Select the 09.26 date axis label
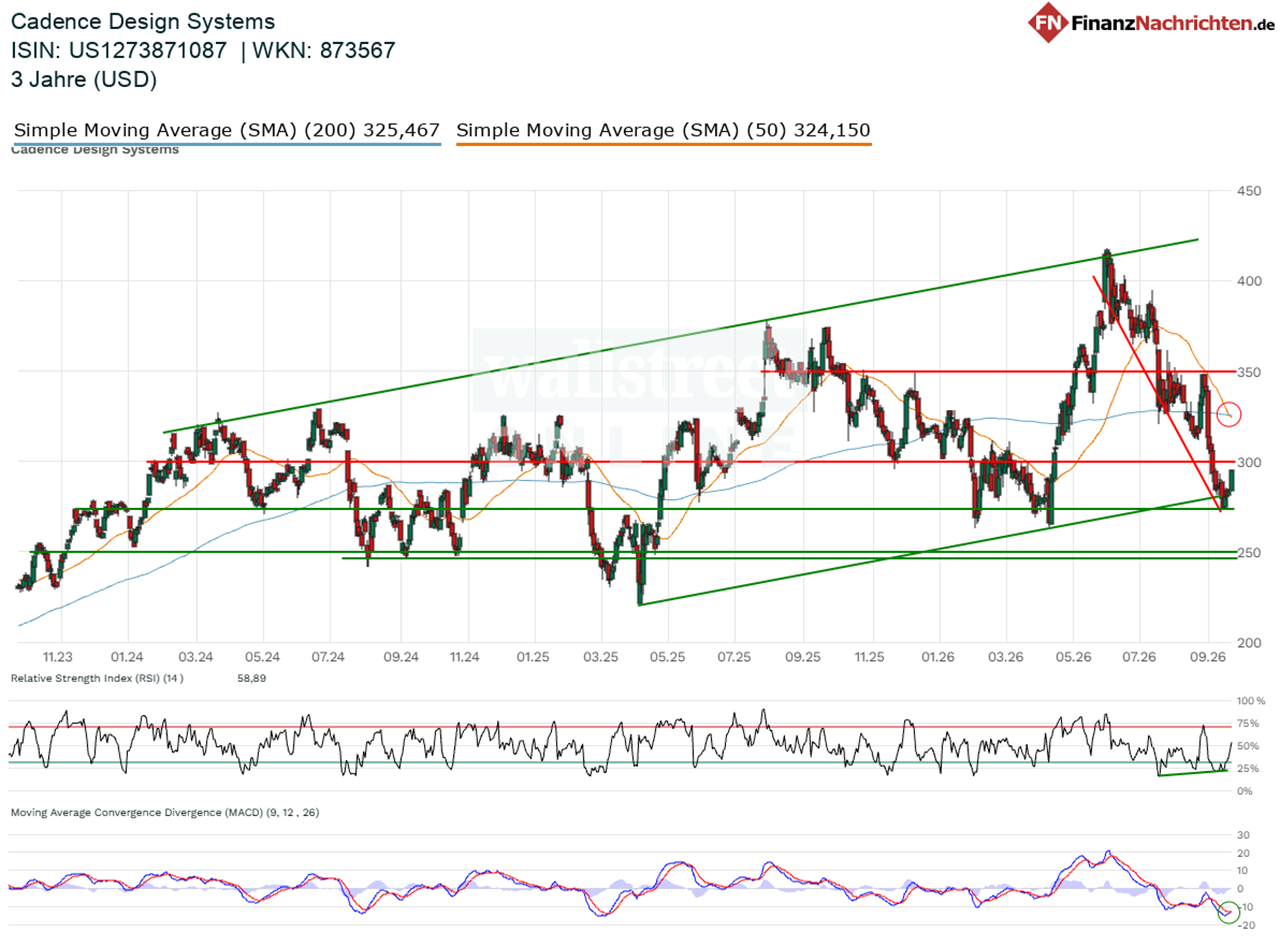The image size is (1280, 940). coord(1208,657)
